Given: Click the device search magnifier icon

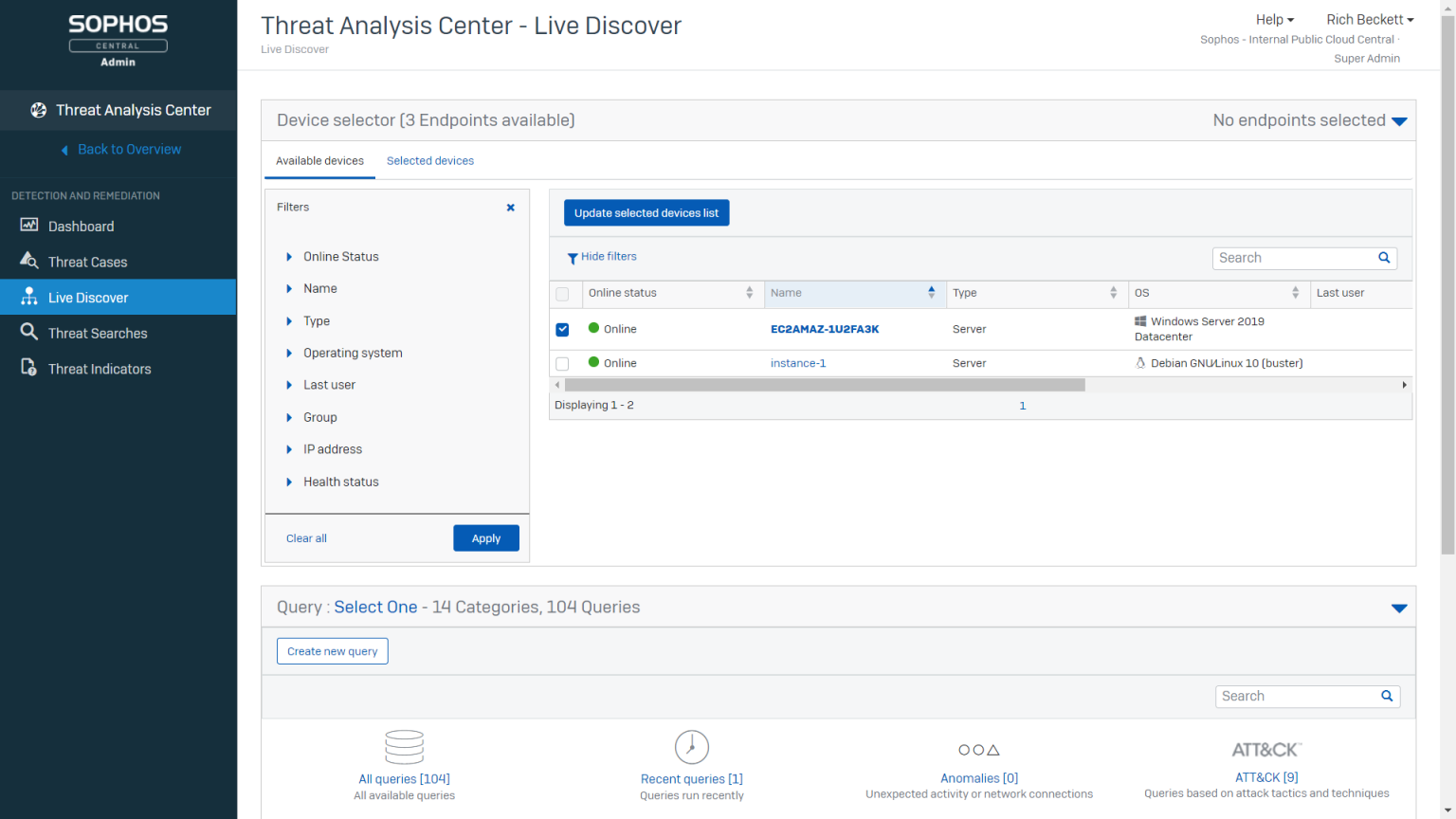Looking at the screenshot, I should click(x=1383, y=257).
